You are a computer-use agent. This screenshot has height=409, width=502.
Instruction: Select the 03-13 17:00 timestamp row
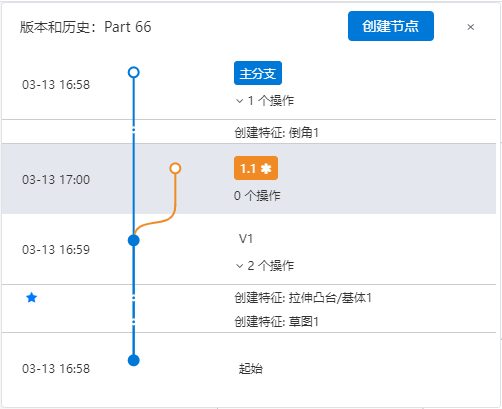tap(249, 179)
